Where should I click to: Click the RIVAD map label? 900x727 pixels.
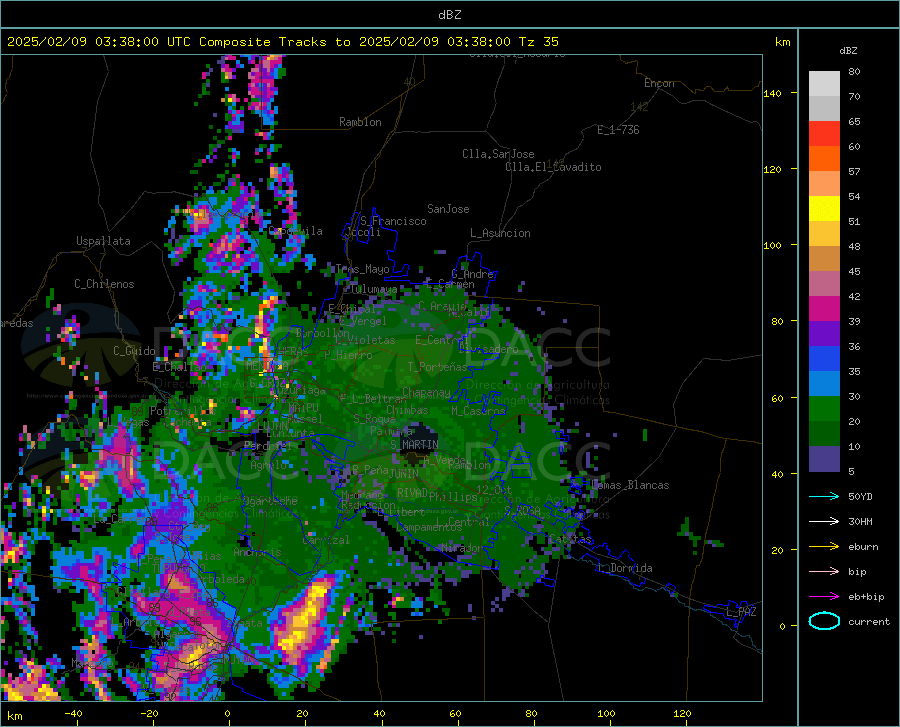pos(412,493)
